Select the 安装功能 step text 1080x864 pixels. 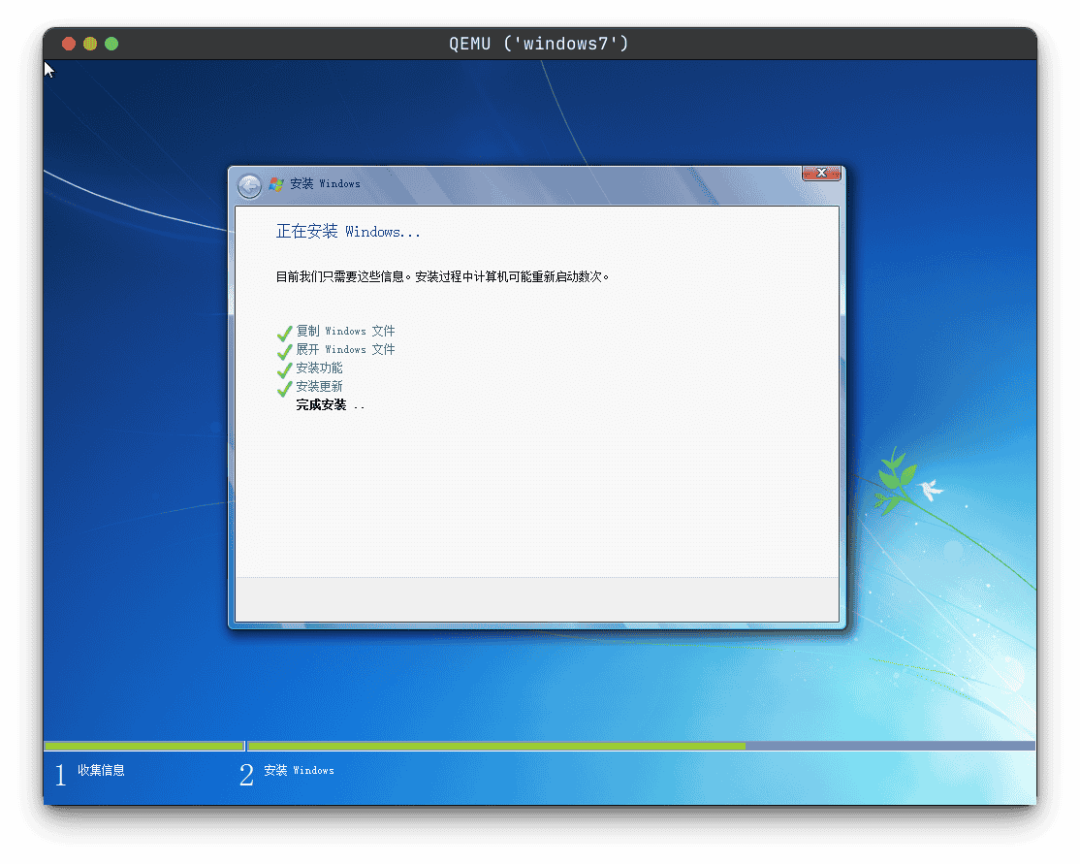[x=319, y=368]
